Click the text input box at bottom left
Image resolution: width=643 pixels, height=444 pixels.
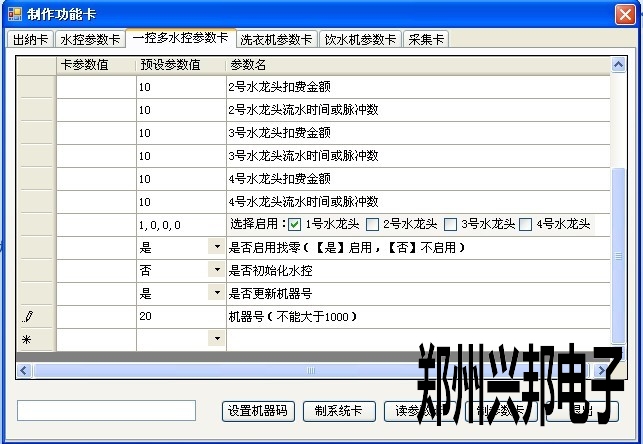point(106,411)
